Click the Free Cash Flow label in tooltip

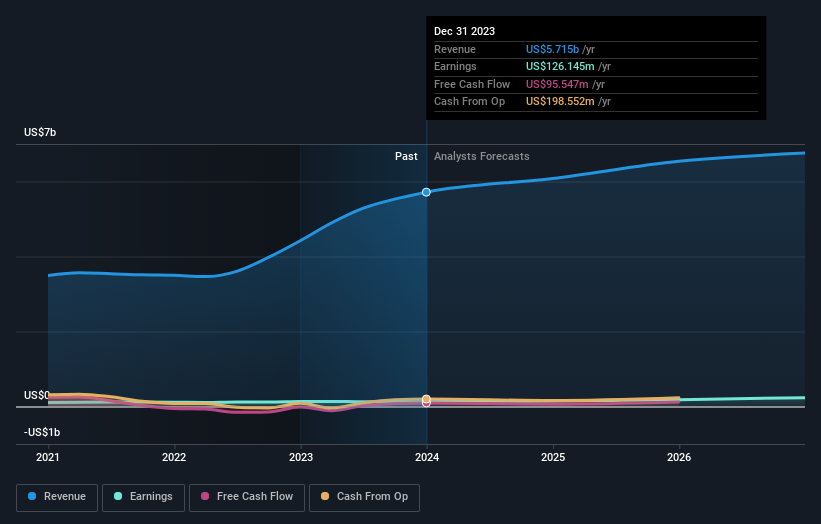tap(472, 84)
